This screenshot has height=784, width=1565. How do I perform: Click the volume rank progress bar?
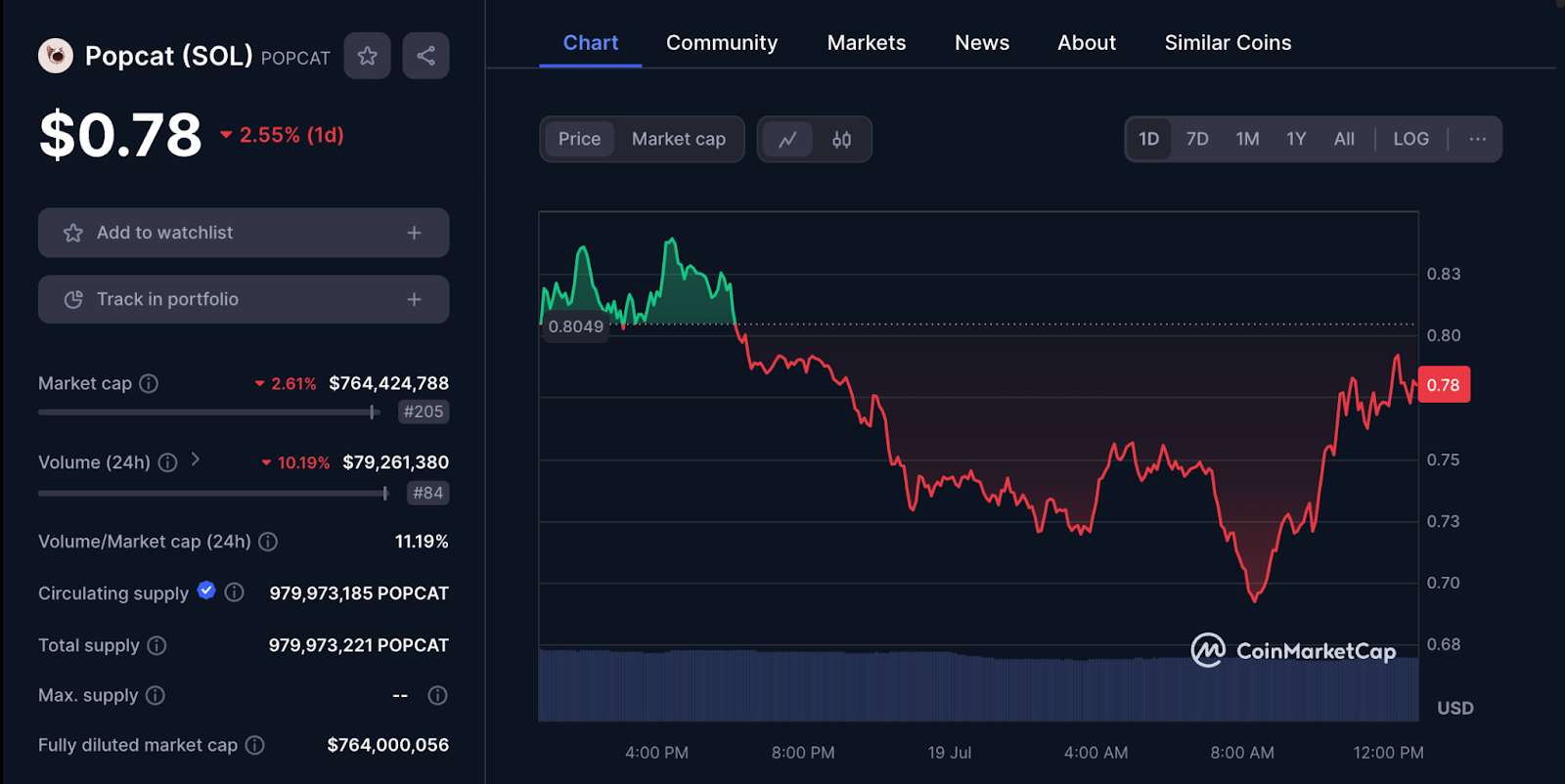(x=213, y=494)
